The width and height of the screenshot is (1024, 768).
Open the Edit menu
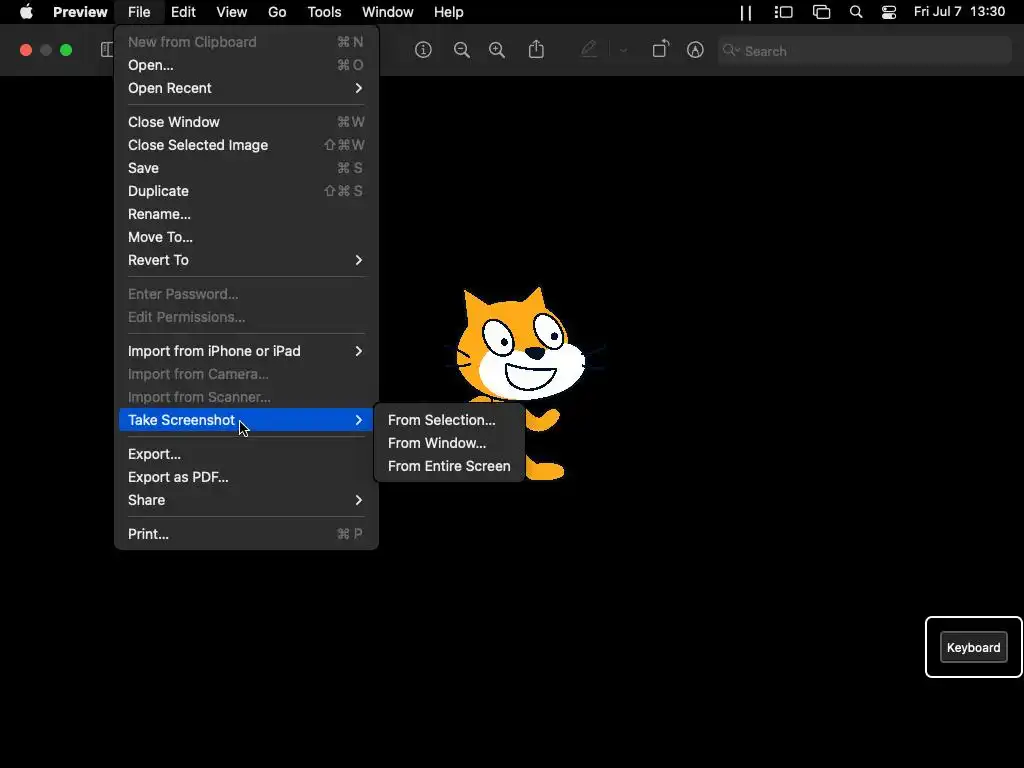[x=184, y=12]
